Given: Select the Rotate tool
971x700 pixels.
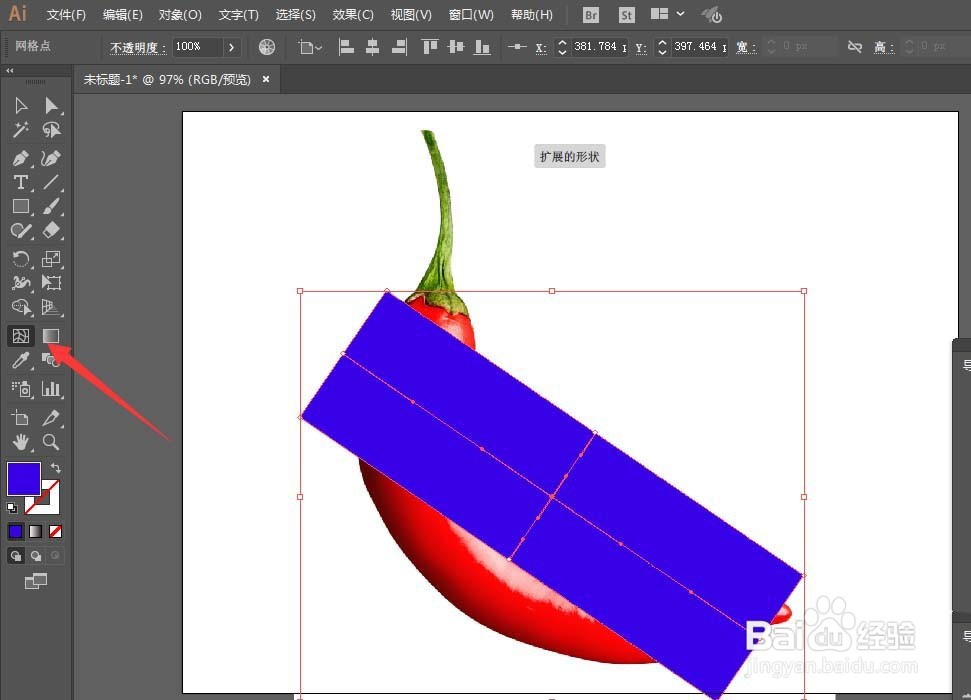Looking at the screenshot, I should 20,259.
